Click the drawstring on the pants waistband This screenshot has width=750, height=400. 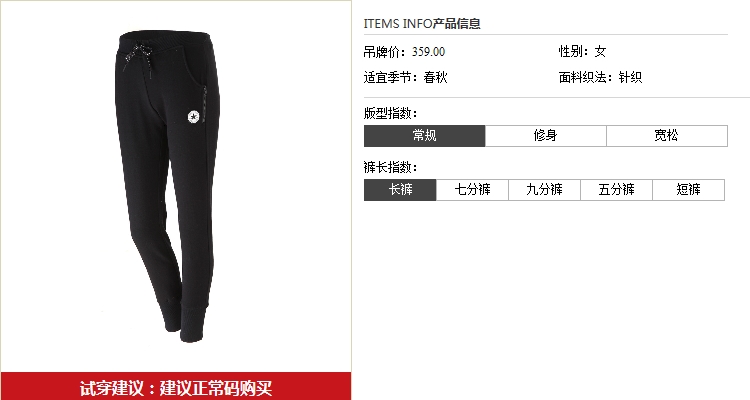click(x=140, y=59)
